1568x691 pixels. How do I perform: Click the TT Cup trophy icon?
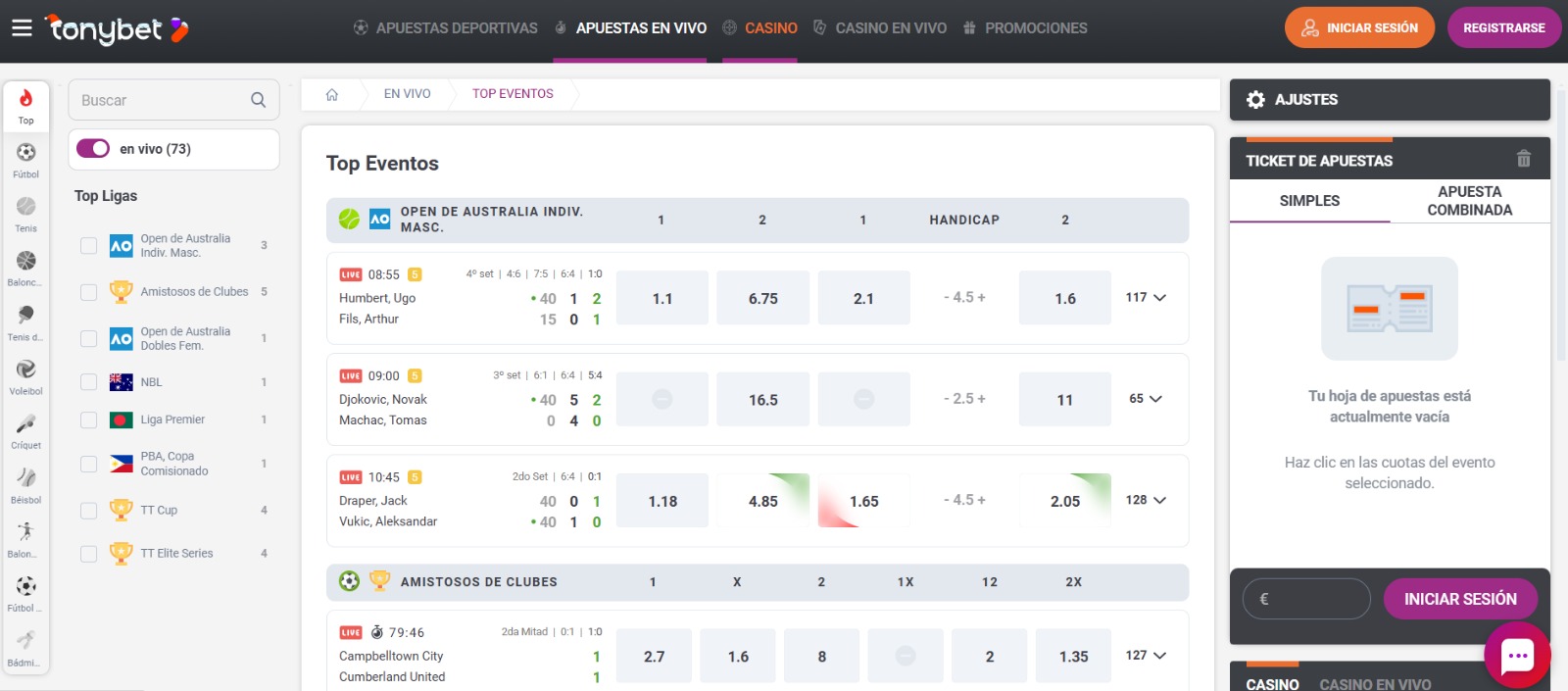122,510
